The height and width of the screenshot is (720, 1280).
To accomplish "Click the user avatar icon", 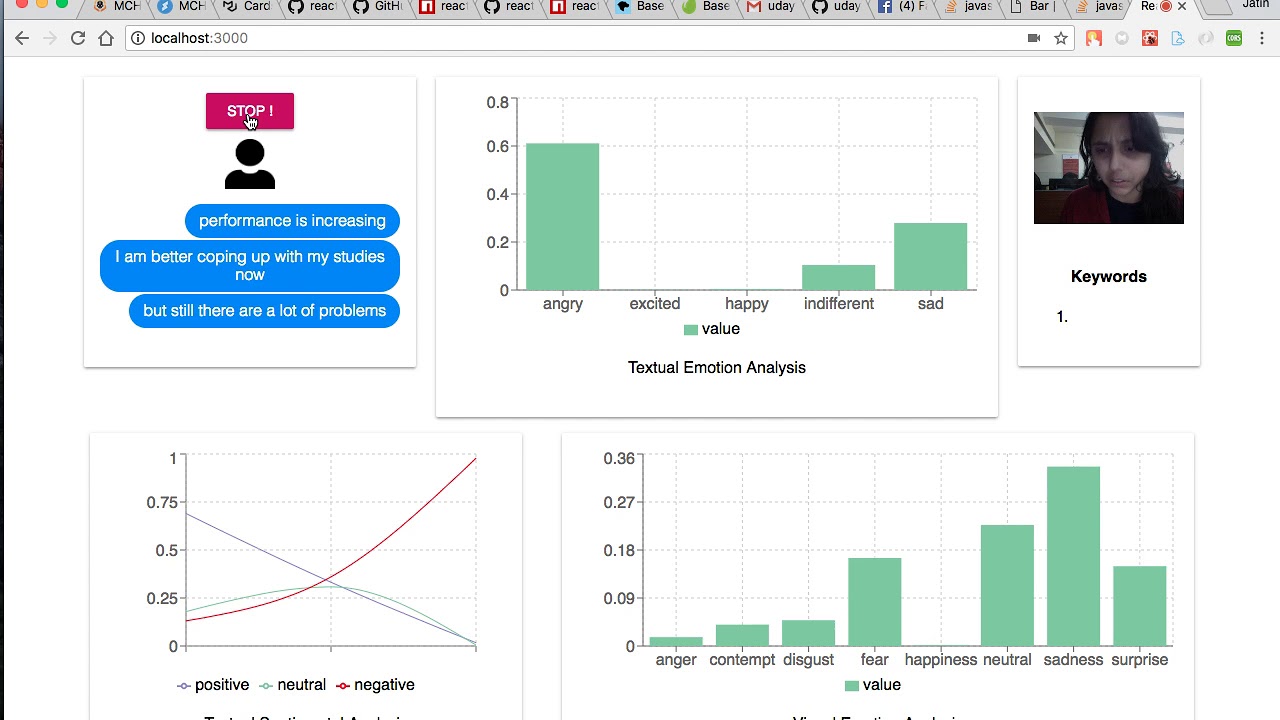I will tap(250, 164).
